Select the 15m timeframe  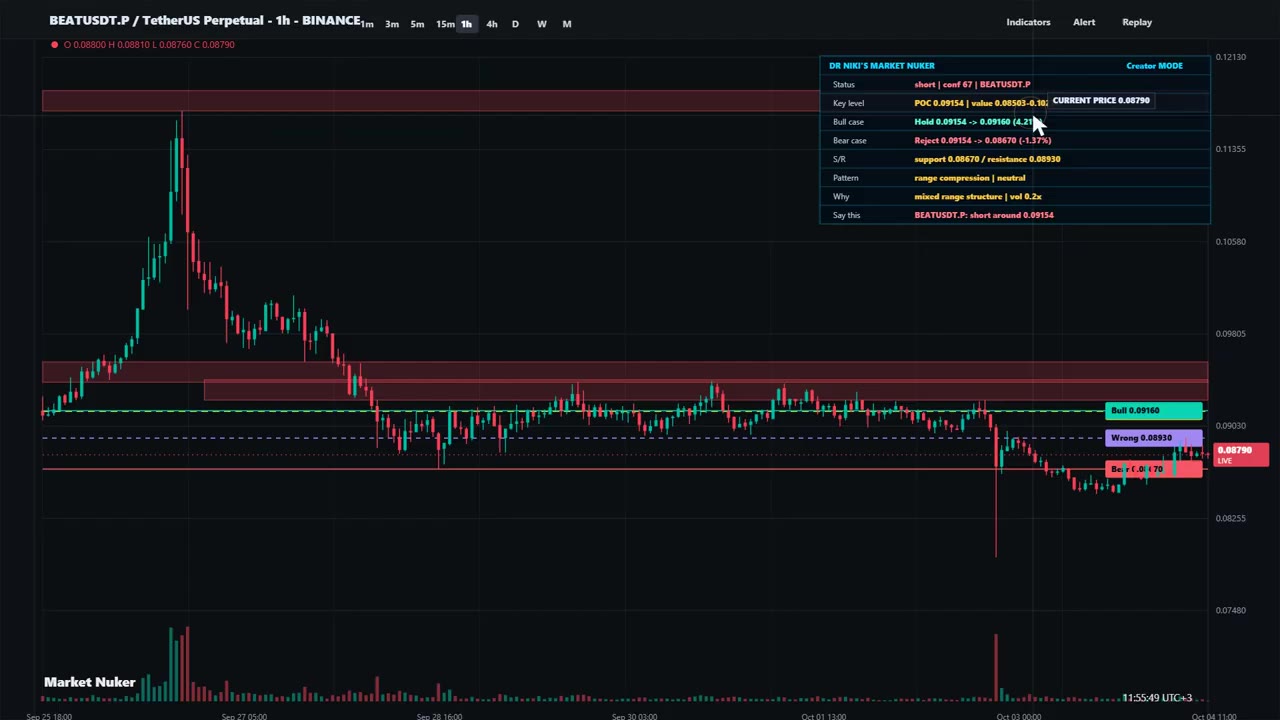[445, 24]
